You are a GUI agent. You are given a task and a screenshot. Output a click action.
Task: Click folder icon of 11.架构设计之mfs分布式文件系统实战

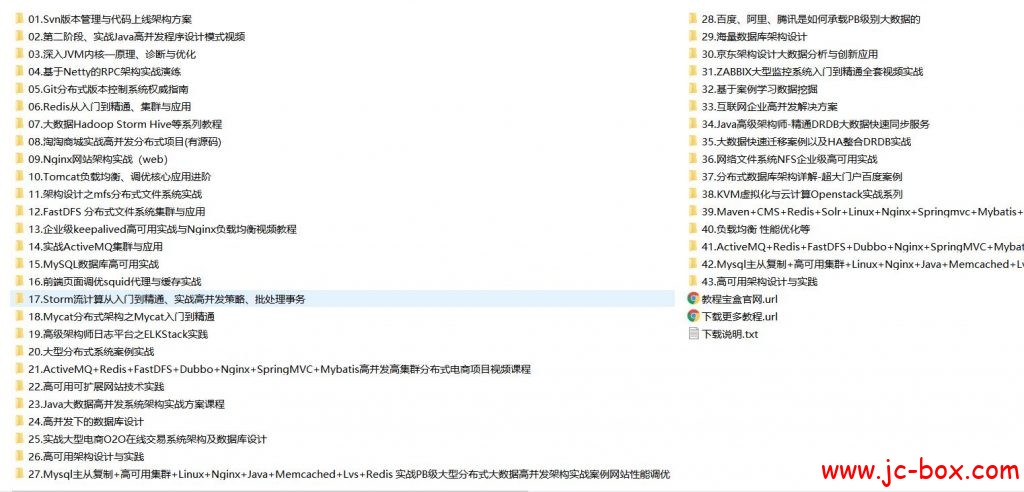point(20,194)
